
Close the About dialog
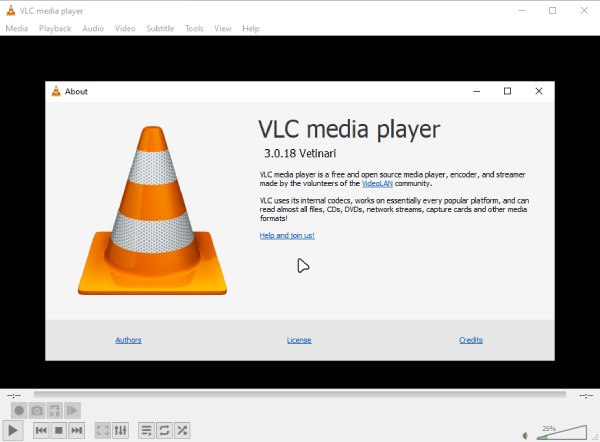pos(539,91)
